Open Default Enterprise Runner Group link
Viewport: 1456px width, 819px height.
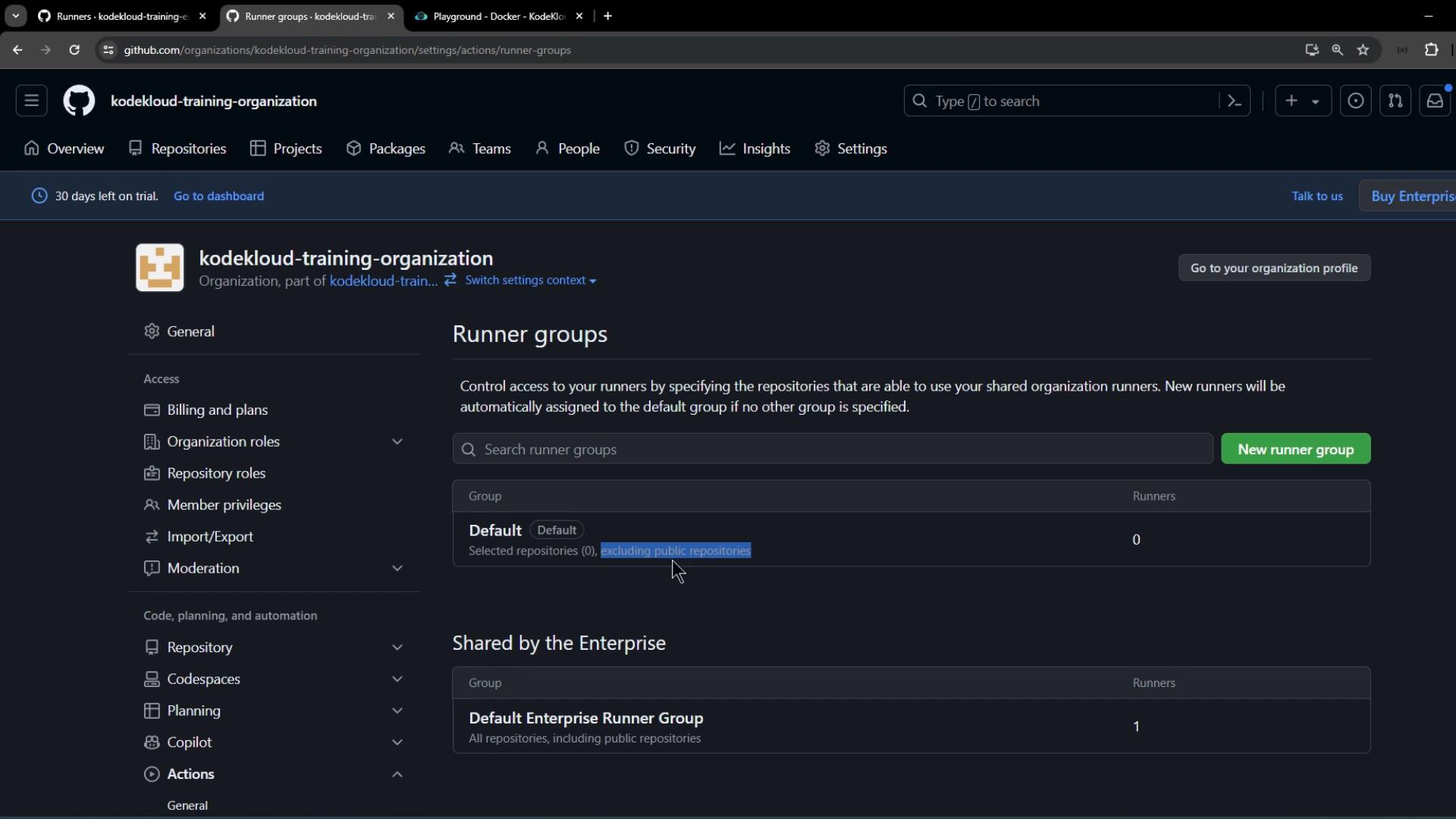click(585, 718)
